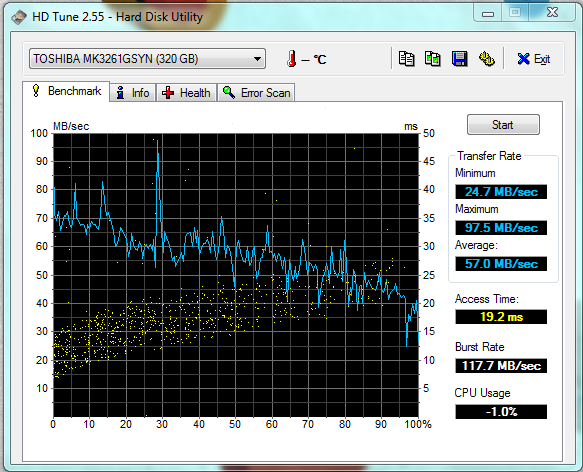The image size is (583, 472).
Task: Select the Benchmark tab
Action: 66,91
